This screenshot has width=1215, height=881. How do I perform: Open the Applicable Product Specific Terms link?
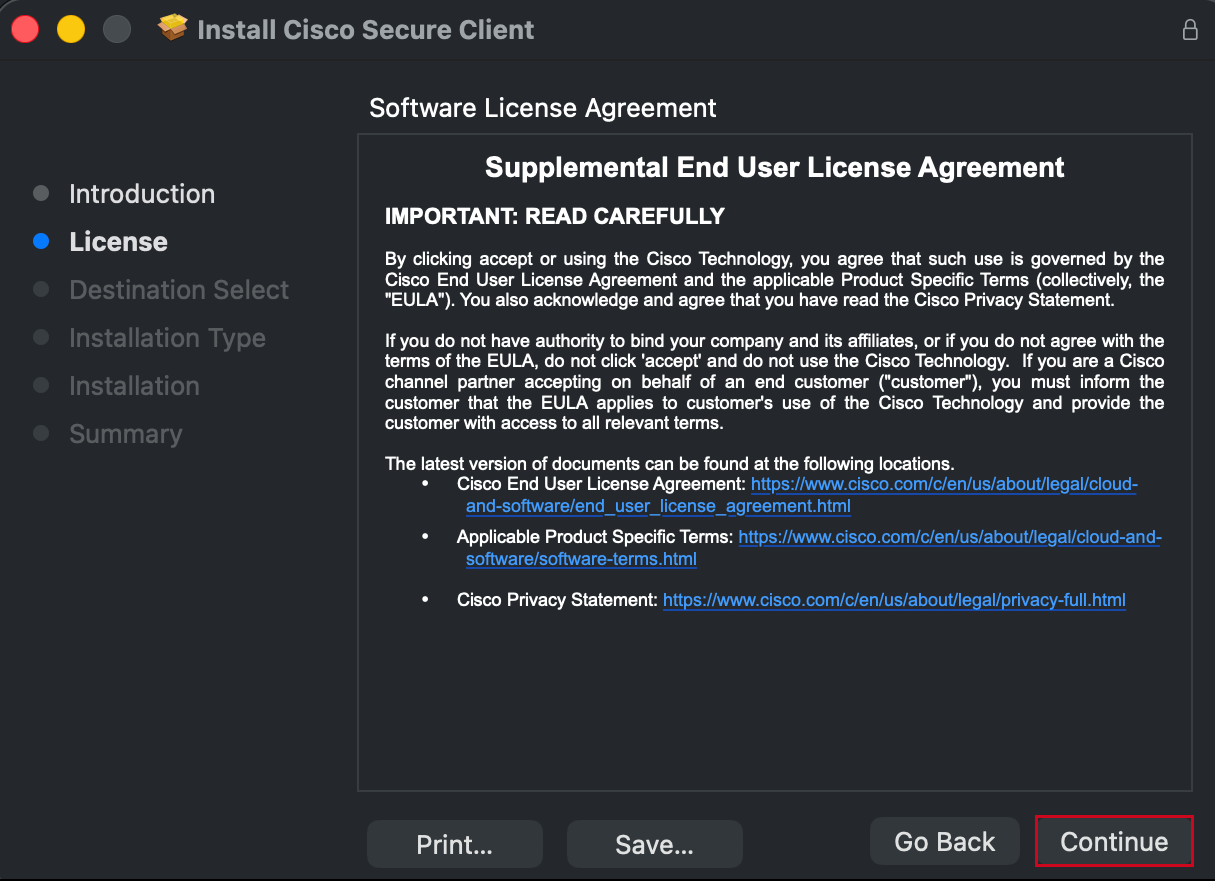[x=814, y=548]
